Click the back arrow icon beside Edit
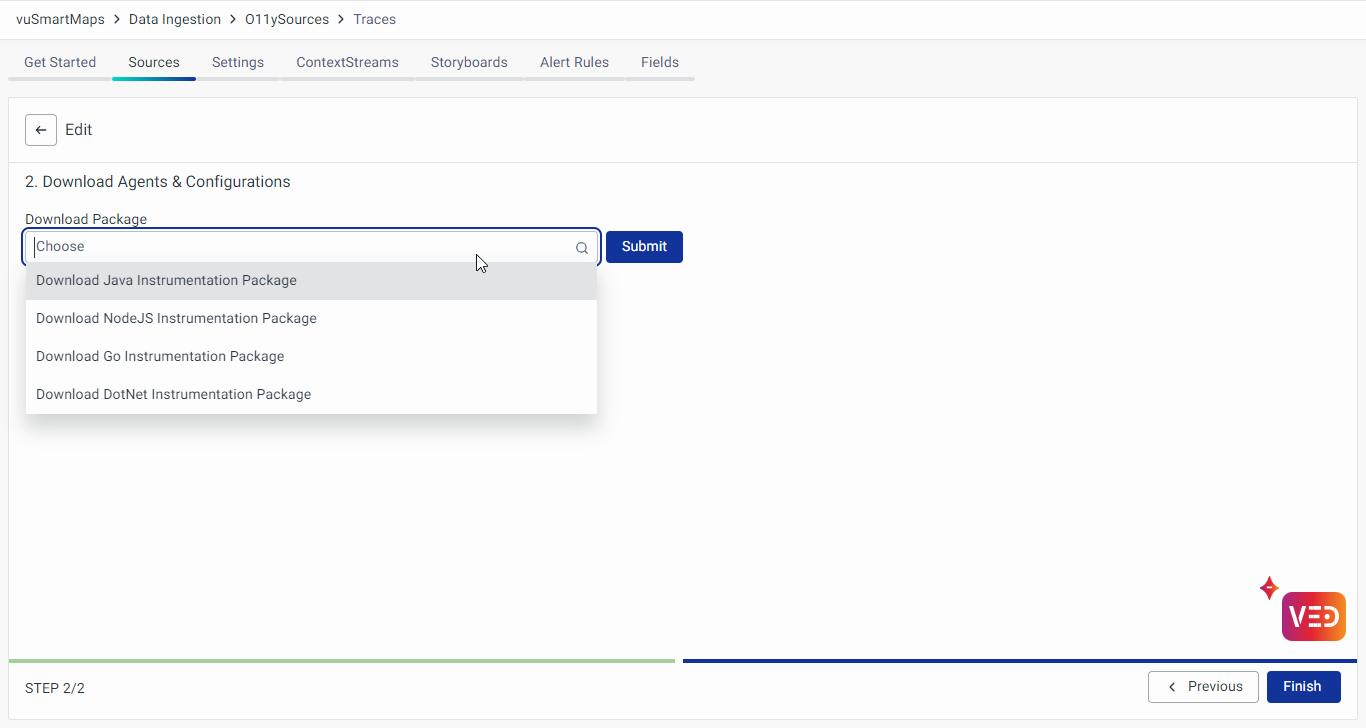The width and height of the screenshot is (1366, 728). click(x=41, y=130)
